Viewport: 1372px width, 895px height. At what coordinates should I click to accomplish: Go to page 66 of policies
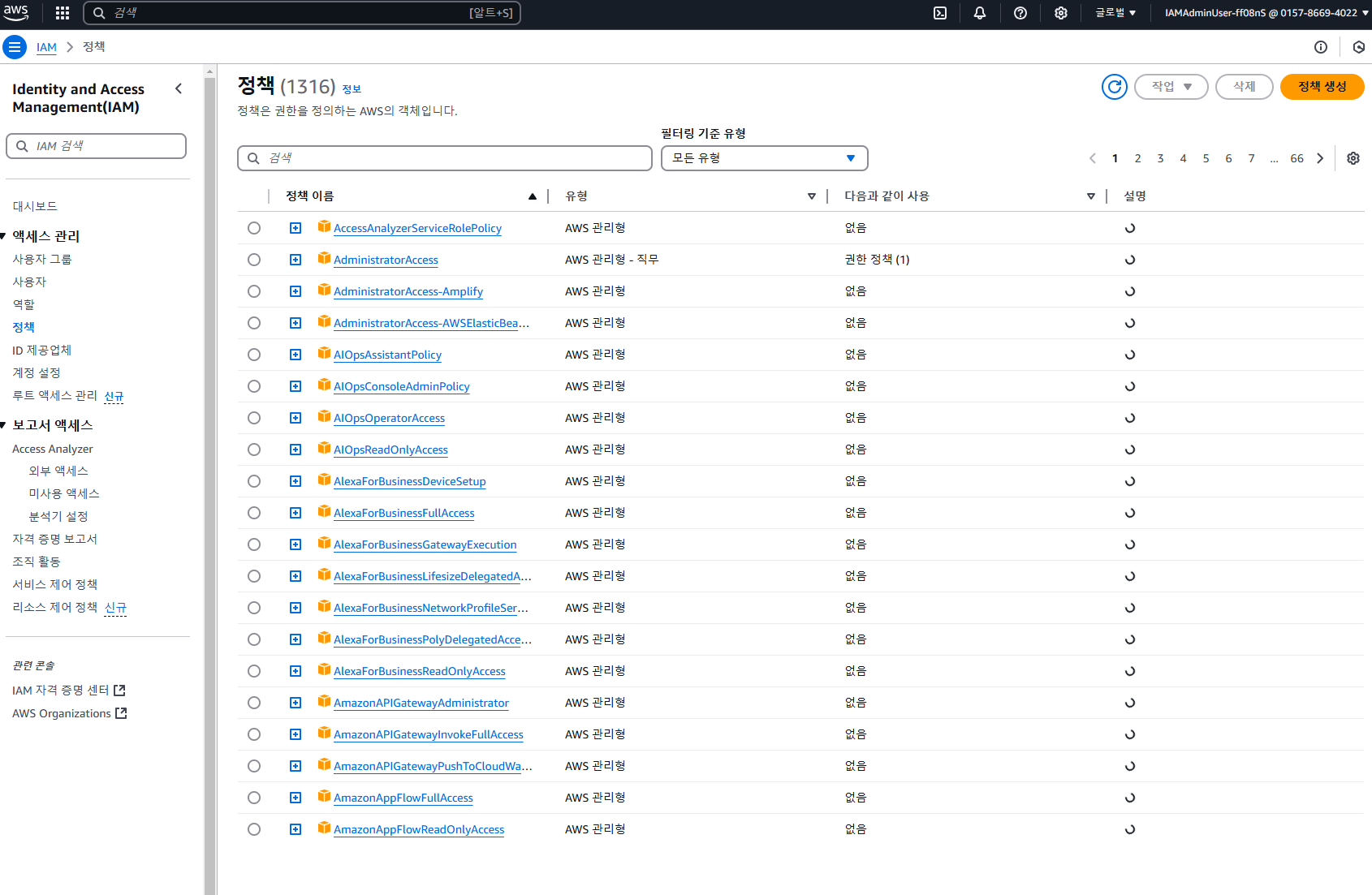1297,158
